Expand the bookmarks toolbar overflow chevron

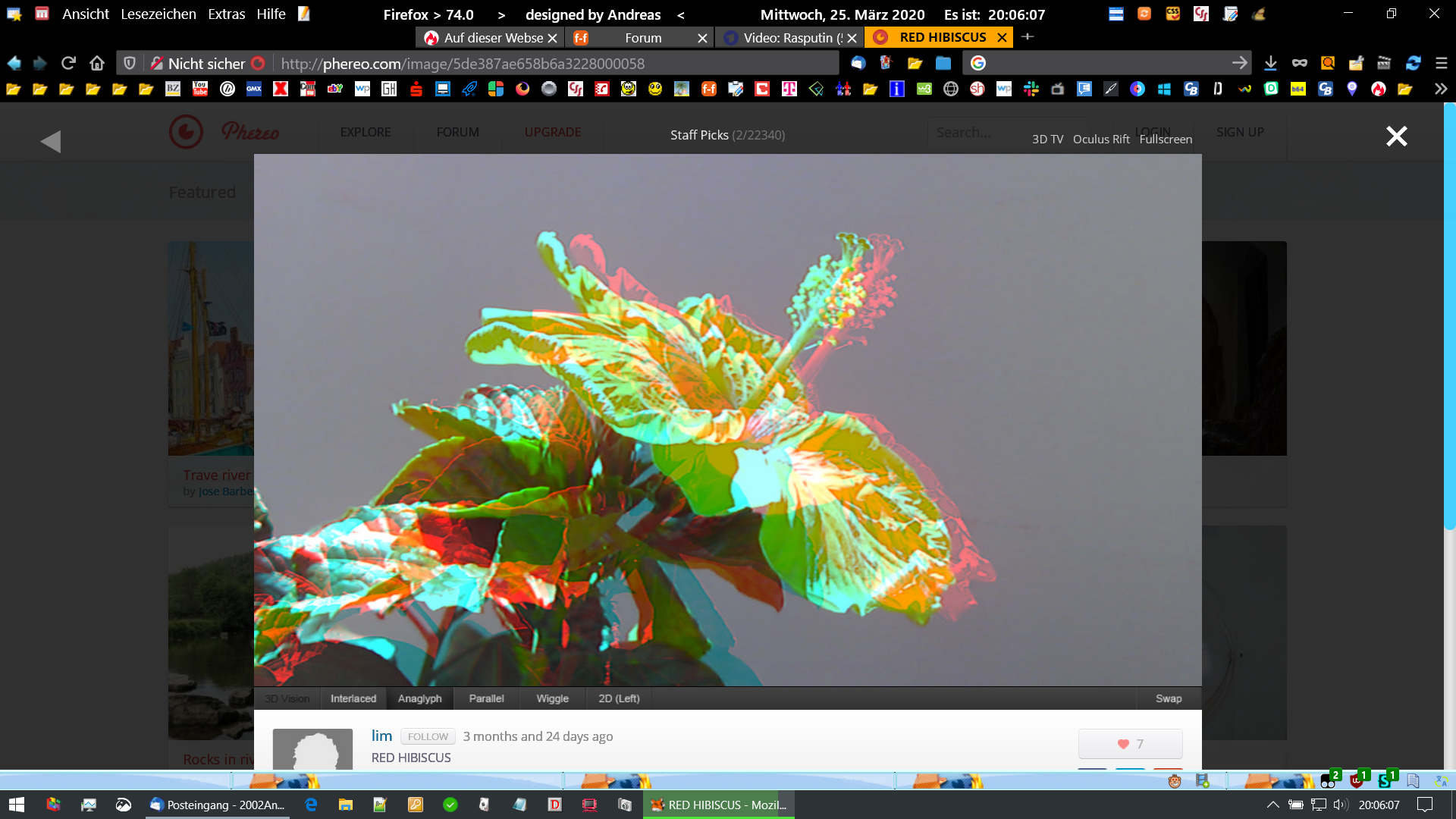pyautogui.click(x=1440, y=89)
